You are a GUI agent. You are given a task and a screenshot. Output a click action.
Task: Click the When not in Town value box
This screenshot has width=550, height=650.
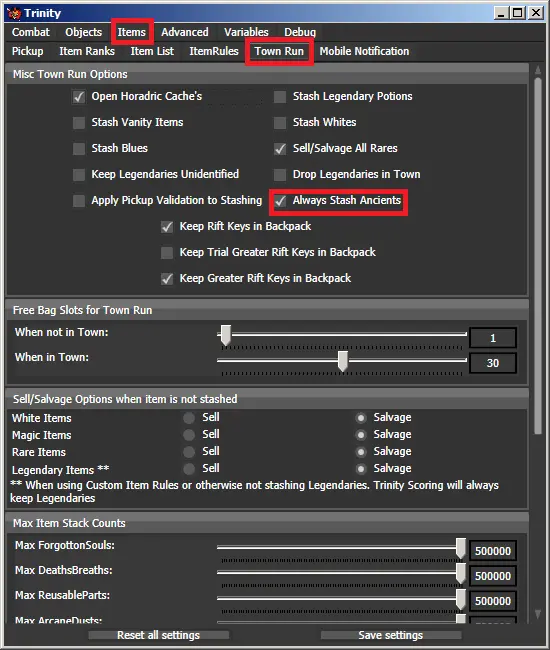tap(493, 338)
